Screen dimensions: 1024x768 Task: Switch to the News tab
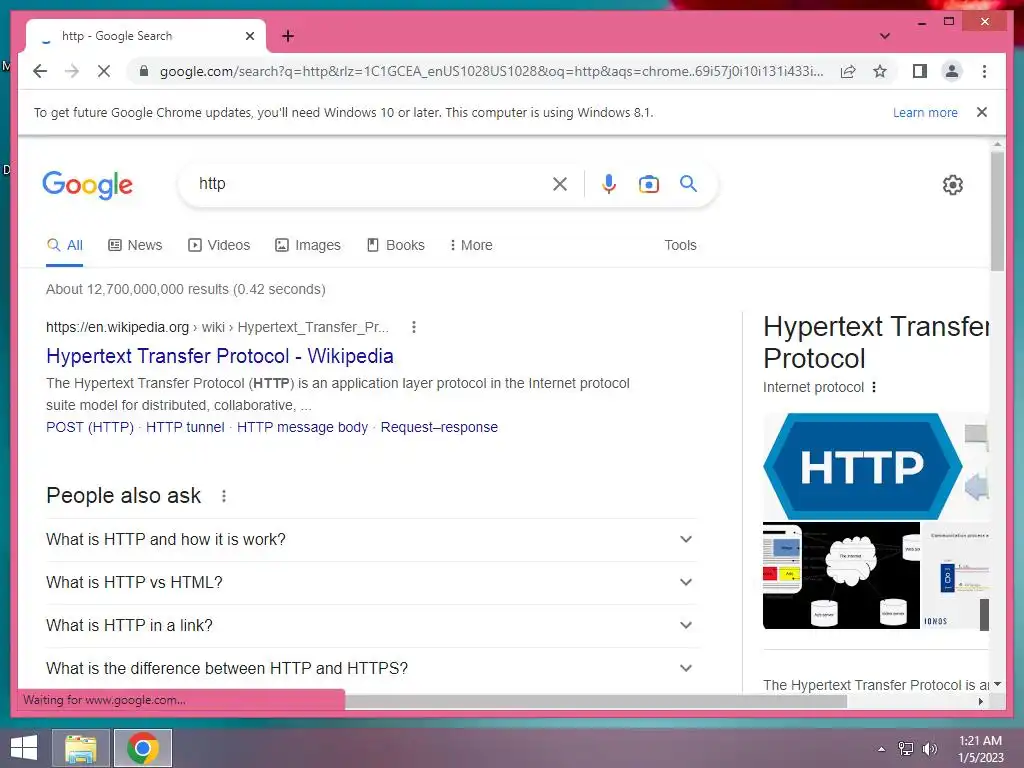[x=135, y=246]
